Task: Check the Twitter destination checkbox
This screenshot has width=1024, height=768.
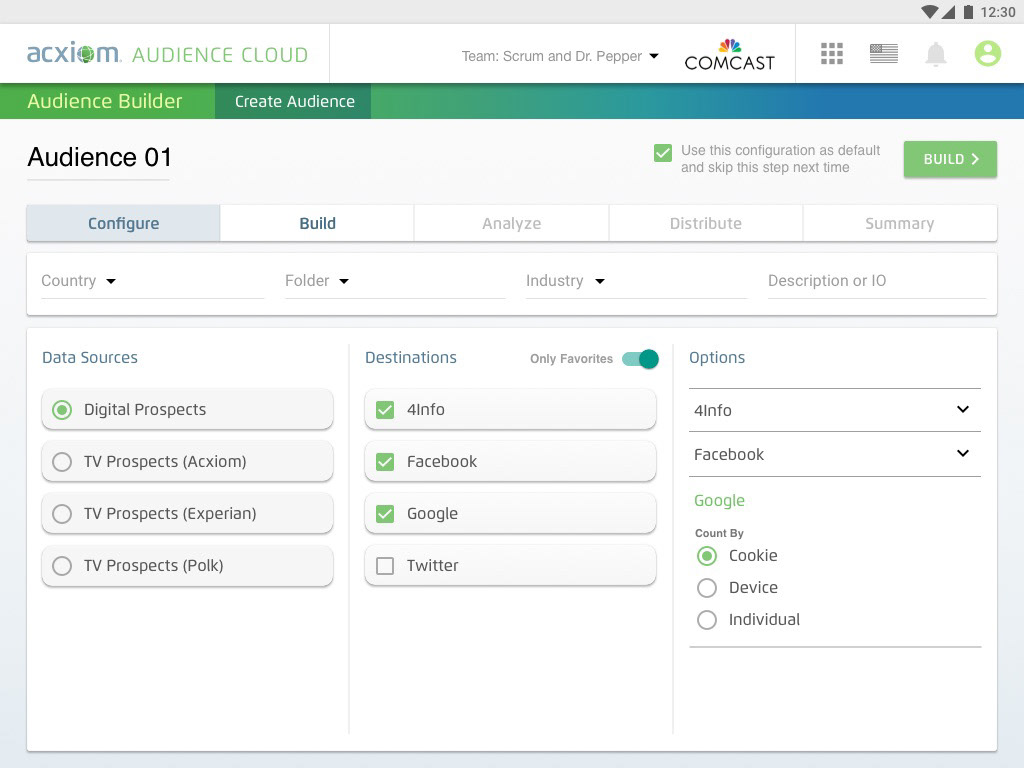Action: (385, 566)
